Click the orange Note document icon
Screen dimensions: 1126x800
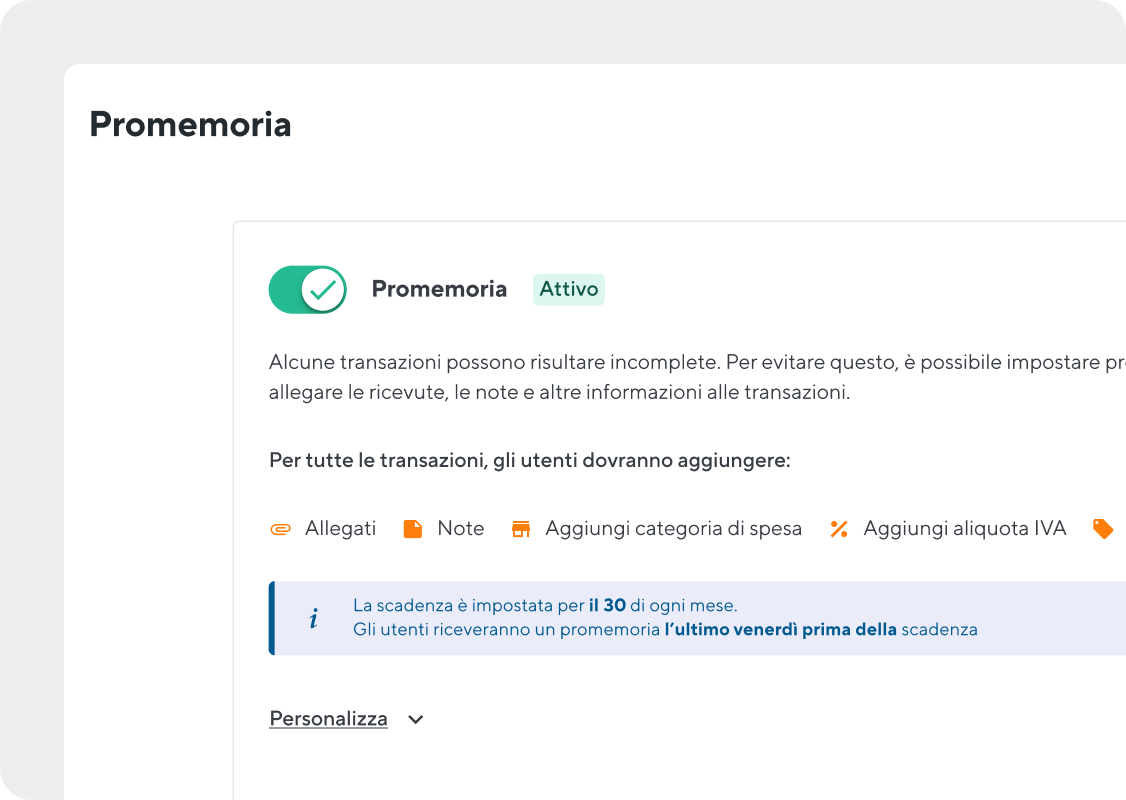click(412, 529)
